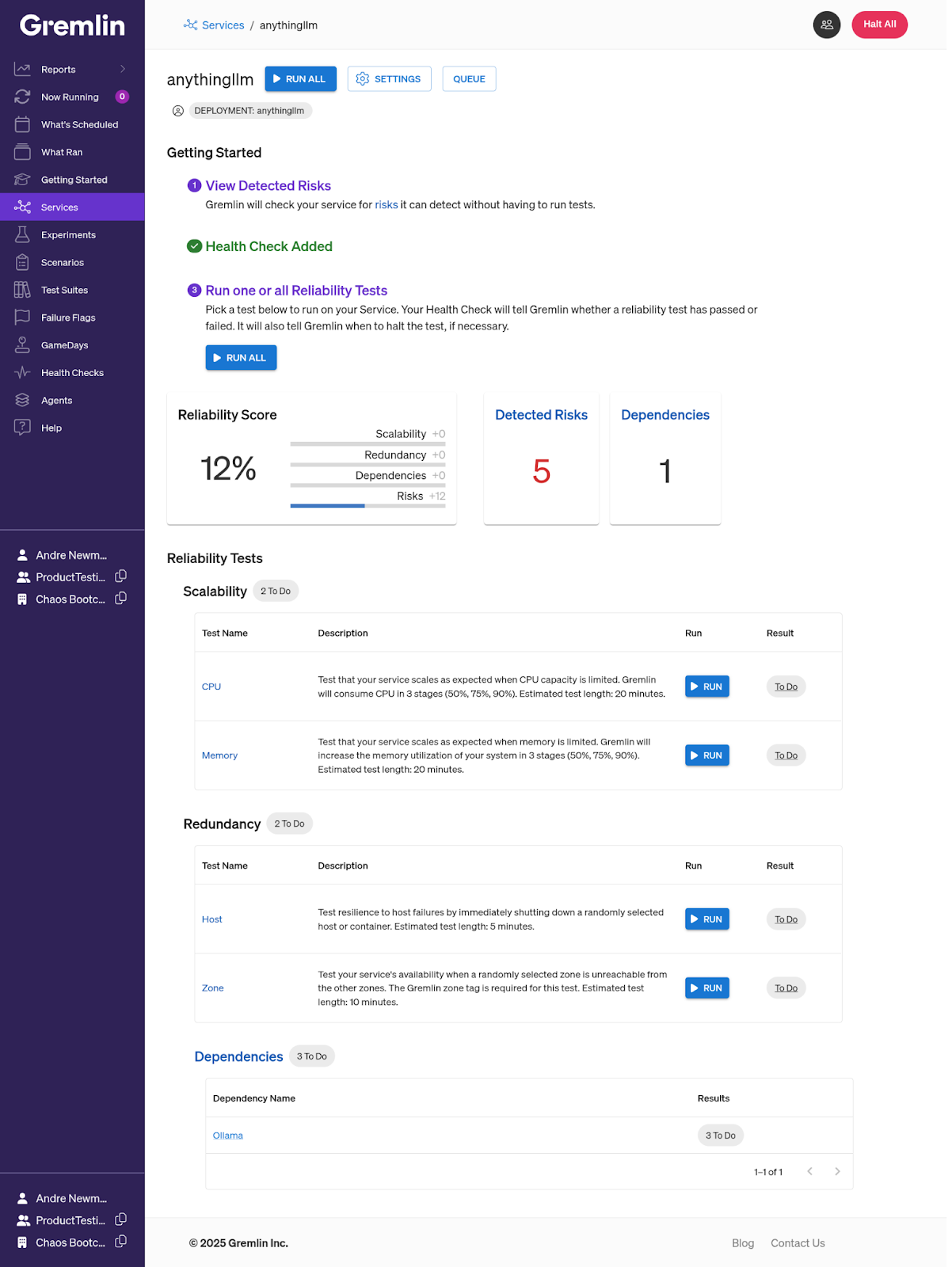Click the What Ran sidebar icon
952x1267 pixels.
(x=22, y=152)
